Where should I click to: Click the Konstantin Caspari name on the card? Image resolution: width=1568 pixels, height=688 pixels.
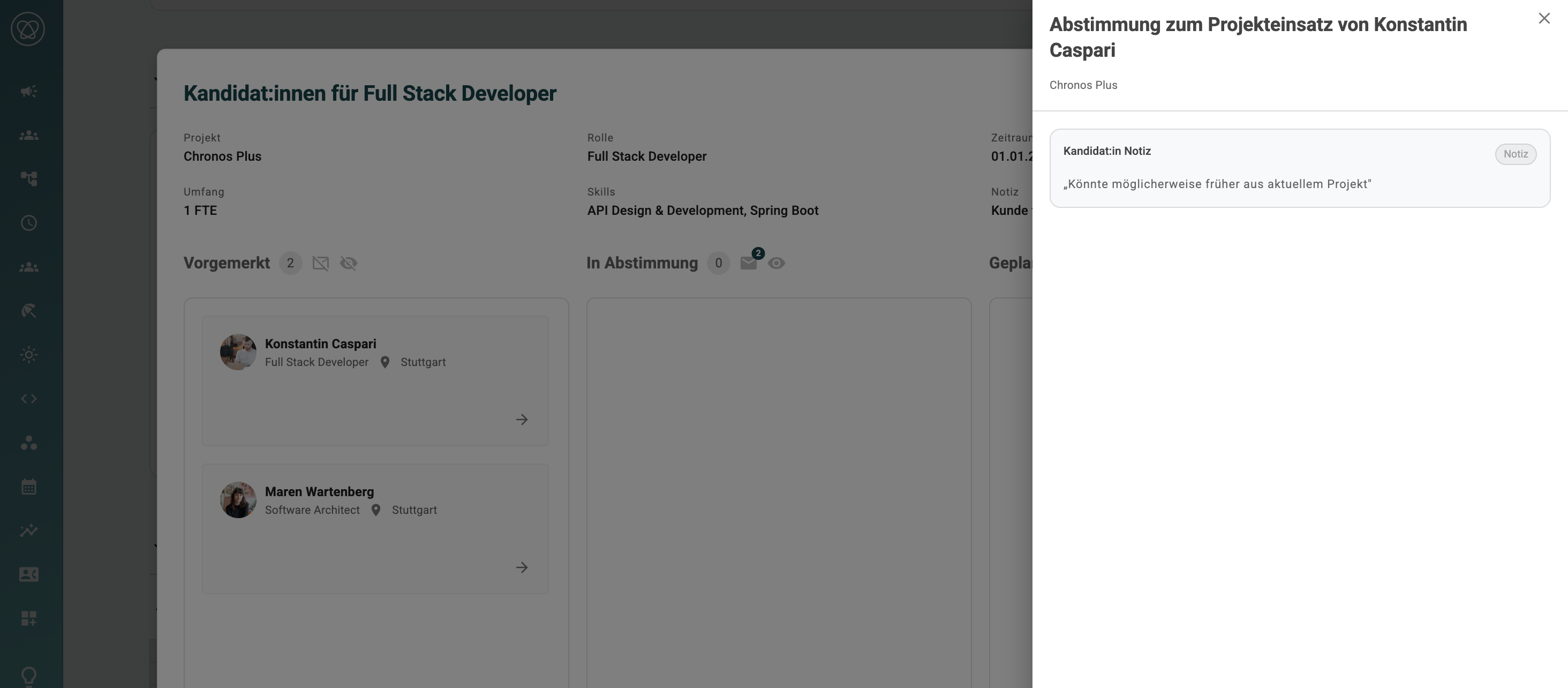pyautogui.click(x=320, y=344)
